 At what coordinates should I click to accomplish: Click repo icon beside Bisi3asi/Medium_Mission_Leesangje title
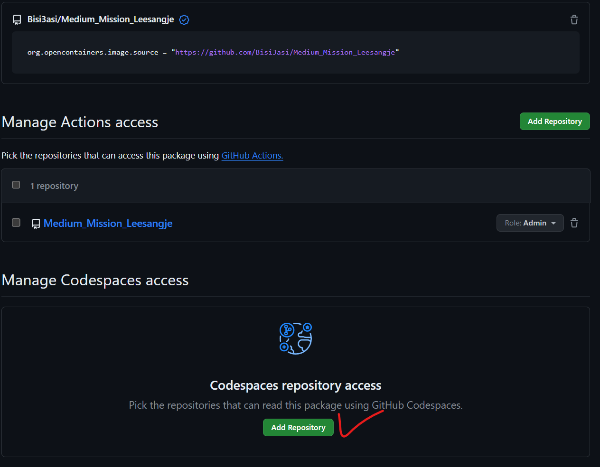[x=17, y=20]
